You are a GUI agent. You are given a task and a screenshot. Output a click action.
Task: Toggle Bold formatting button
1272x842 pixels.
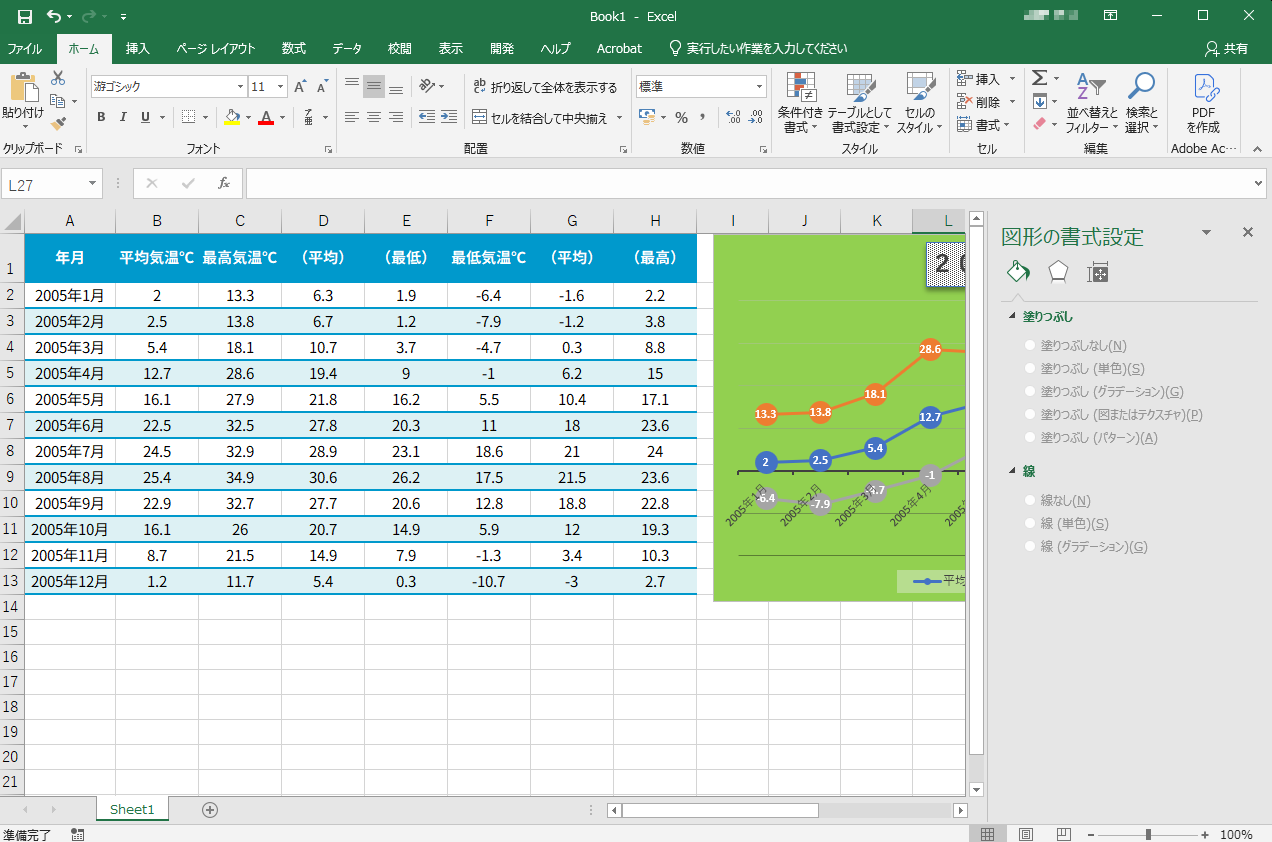(x=101, y=117)
